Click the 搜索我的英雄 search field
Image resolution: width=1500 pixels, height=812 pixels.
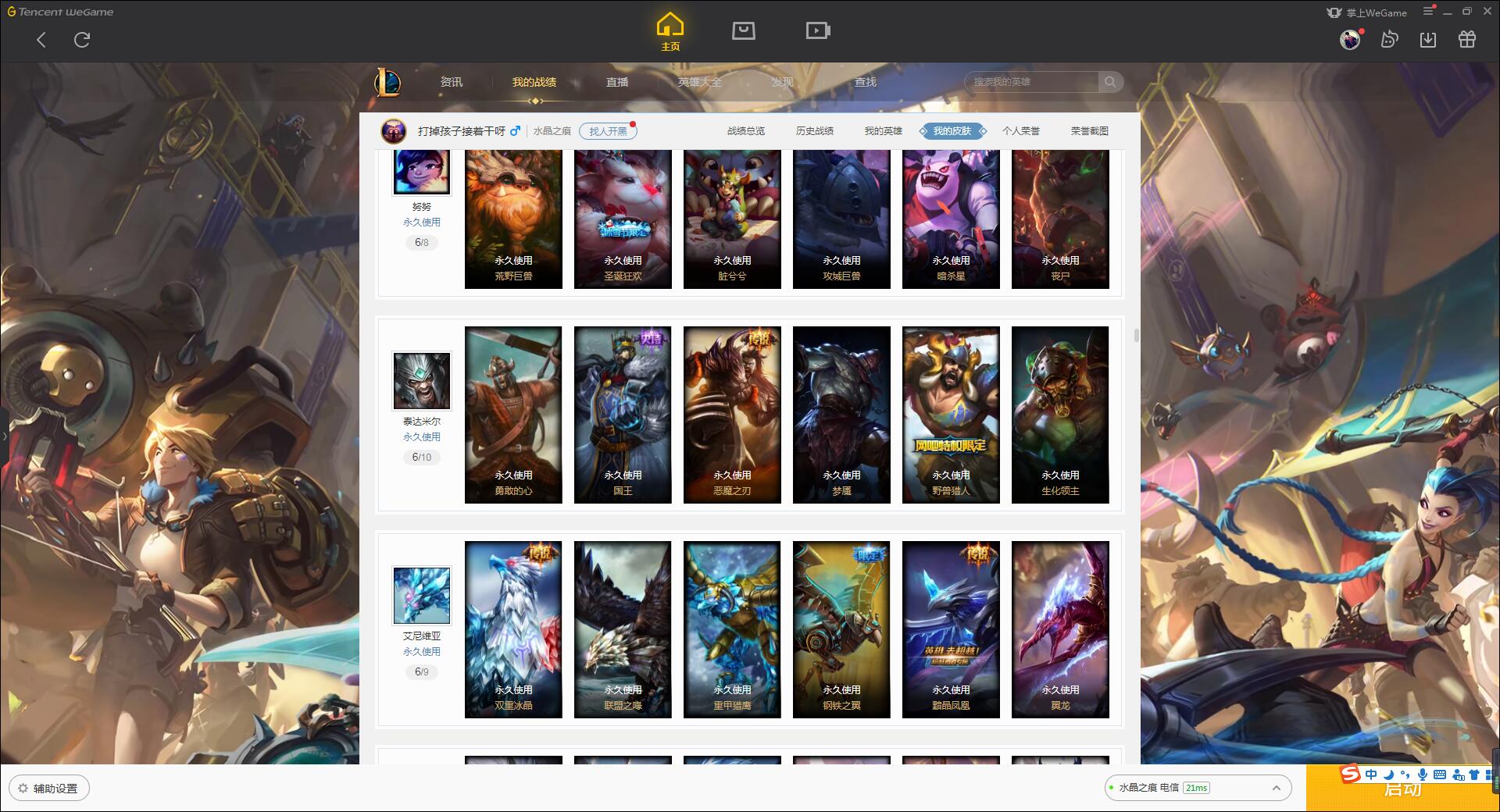coord(1033,82)
